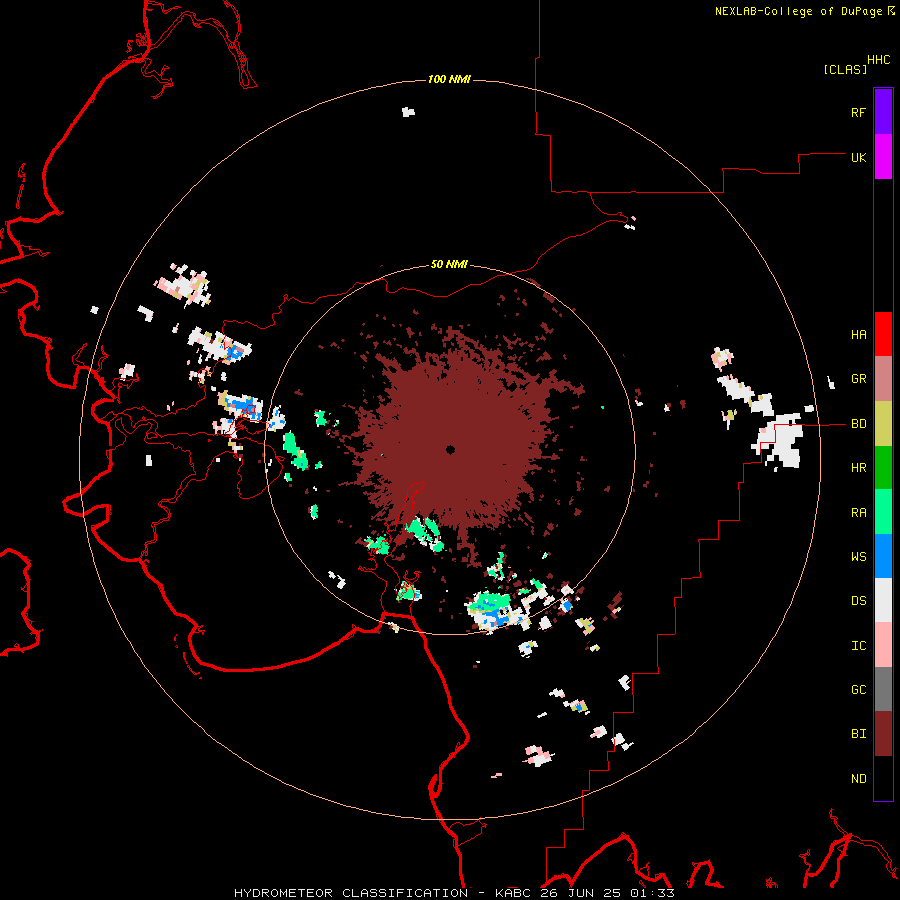The image size is (900, 900).
Task: Click the ND legend label
Action: coord(858,779)
